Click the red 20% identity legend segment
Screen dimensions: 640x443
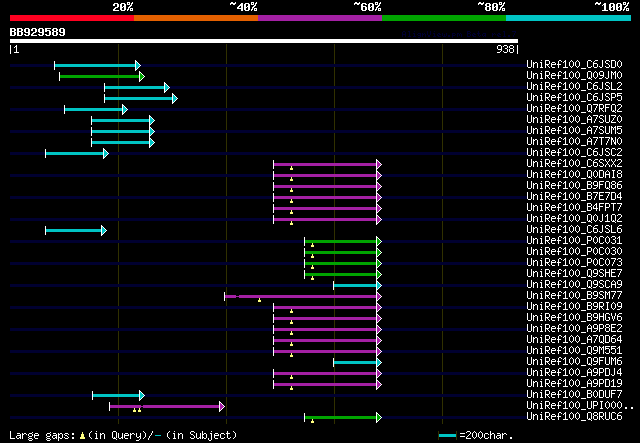tap(72, 18)
